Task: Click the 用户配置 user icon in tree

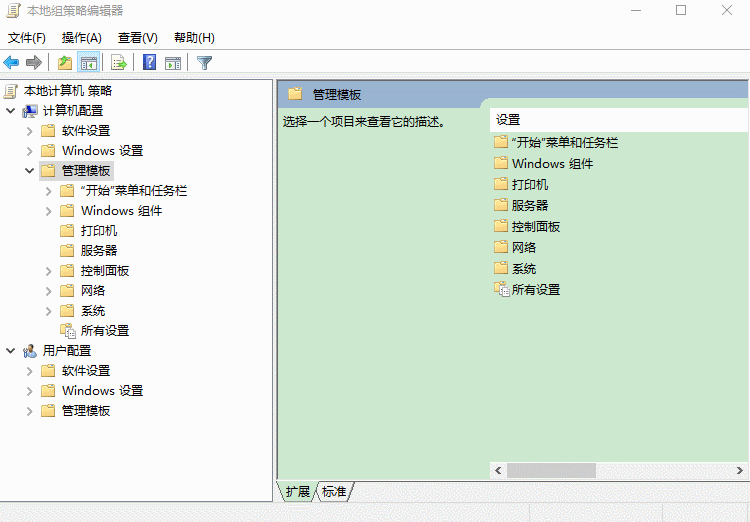Action: pos(30,351)
